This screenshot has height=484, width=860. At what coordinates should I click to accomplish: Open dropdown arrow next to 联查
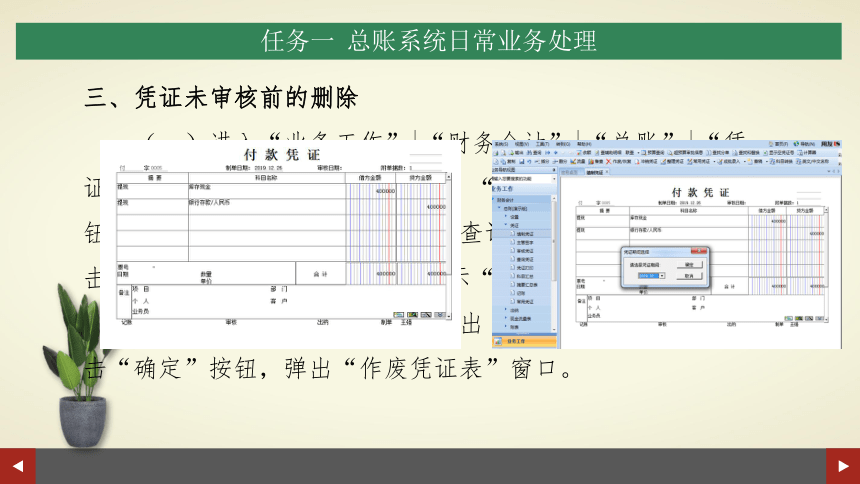(x=638, y=153)
